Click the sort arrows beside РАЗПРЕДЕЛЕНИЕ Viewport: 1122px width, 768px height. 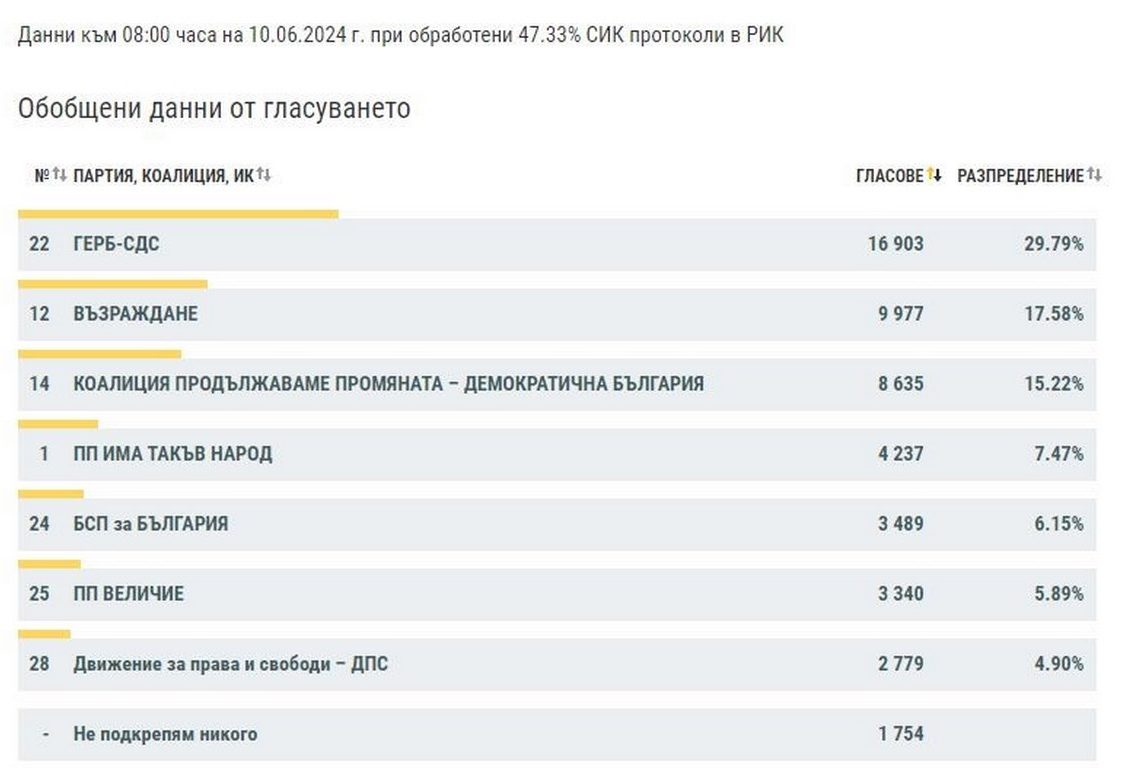tap(1095, 175)
